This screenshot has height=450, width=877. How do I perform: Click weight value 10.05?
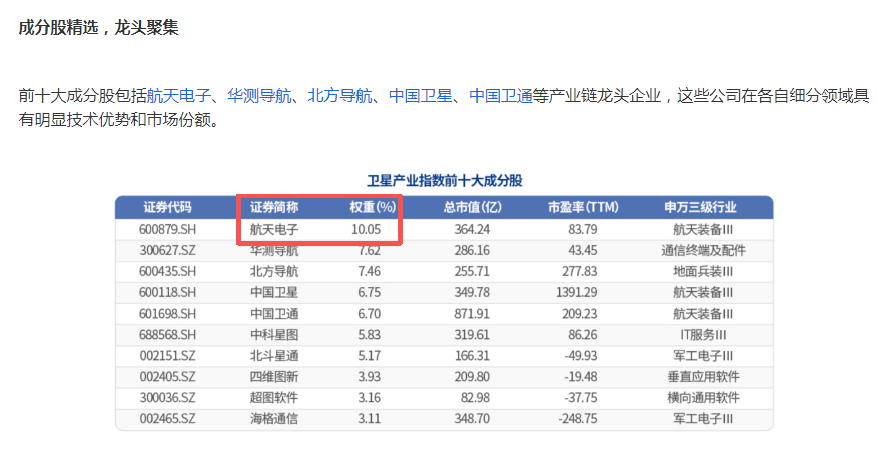click(366, 229)
